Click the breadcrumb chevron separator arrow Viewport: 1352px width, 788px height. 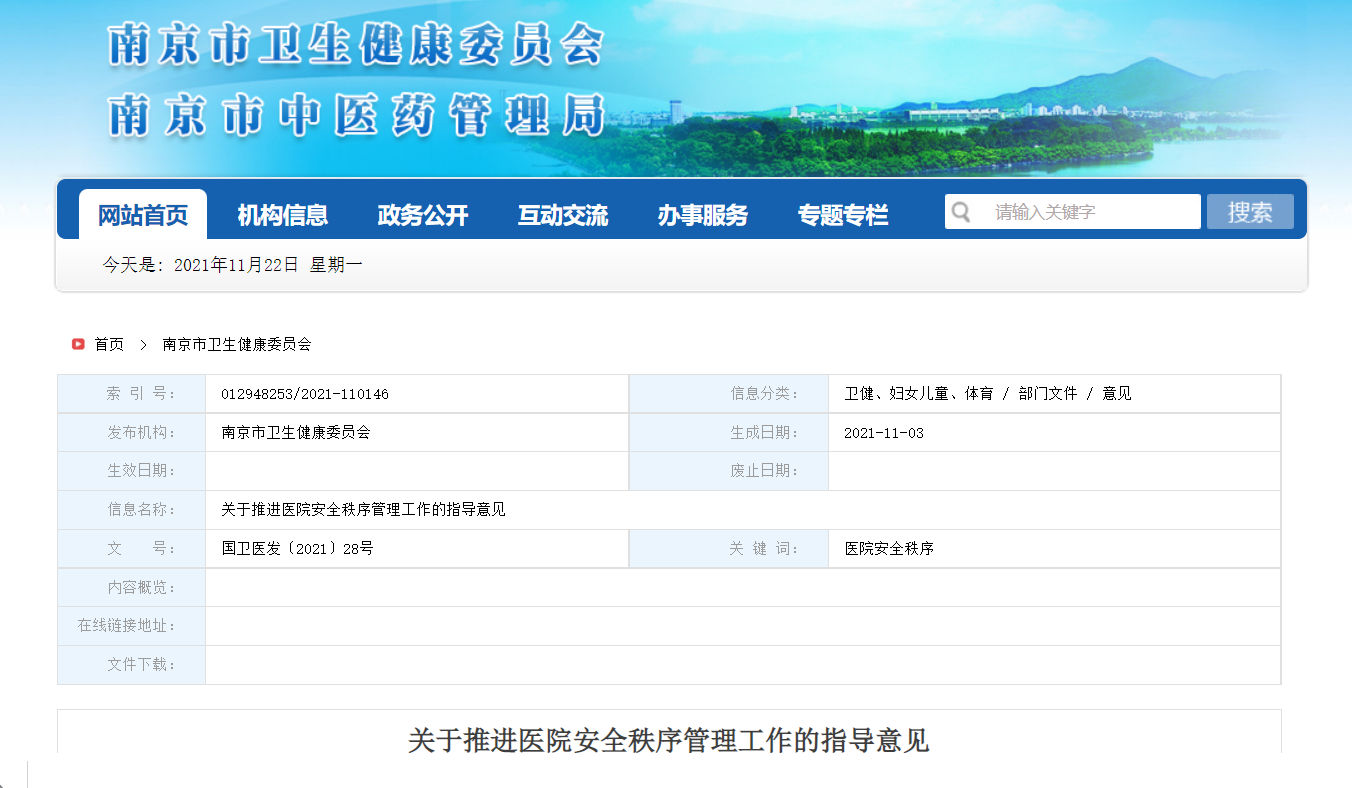tap(143, 344)
